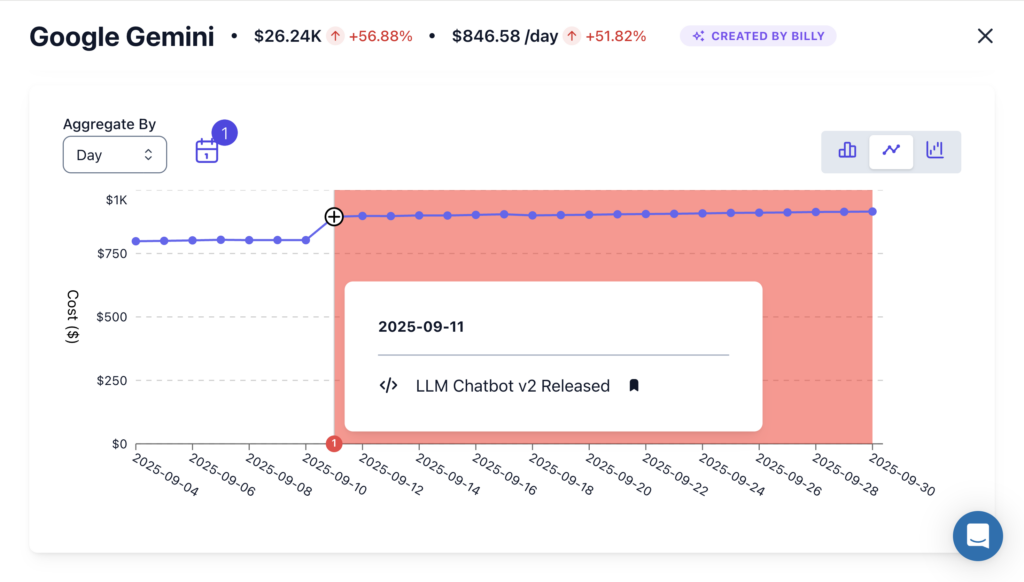1024x582 pixels.
Task: Switch to the bar chart view
Action: (x=847, y=151)
